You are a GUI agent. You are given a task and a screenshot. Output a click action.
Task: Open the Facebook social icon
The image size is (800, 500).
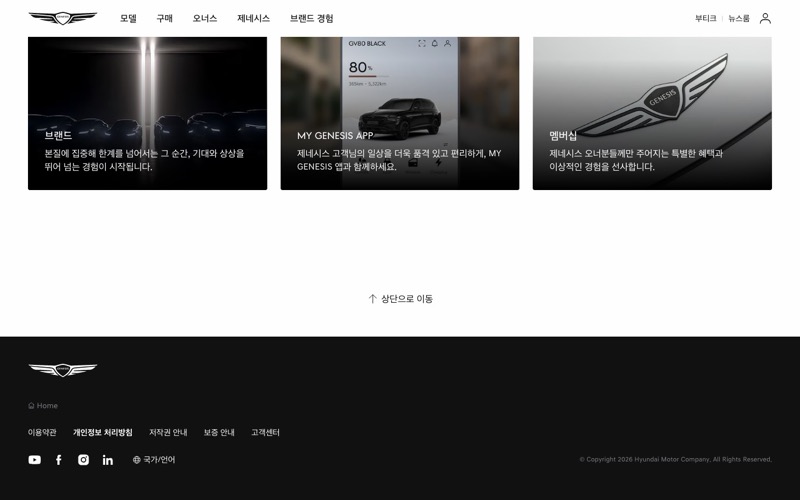(x=59, y=460)
